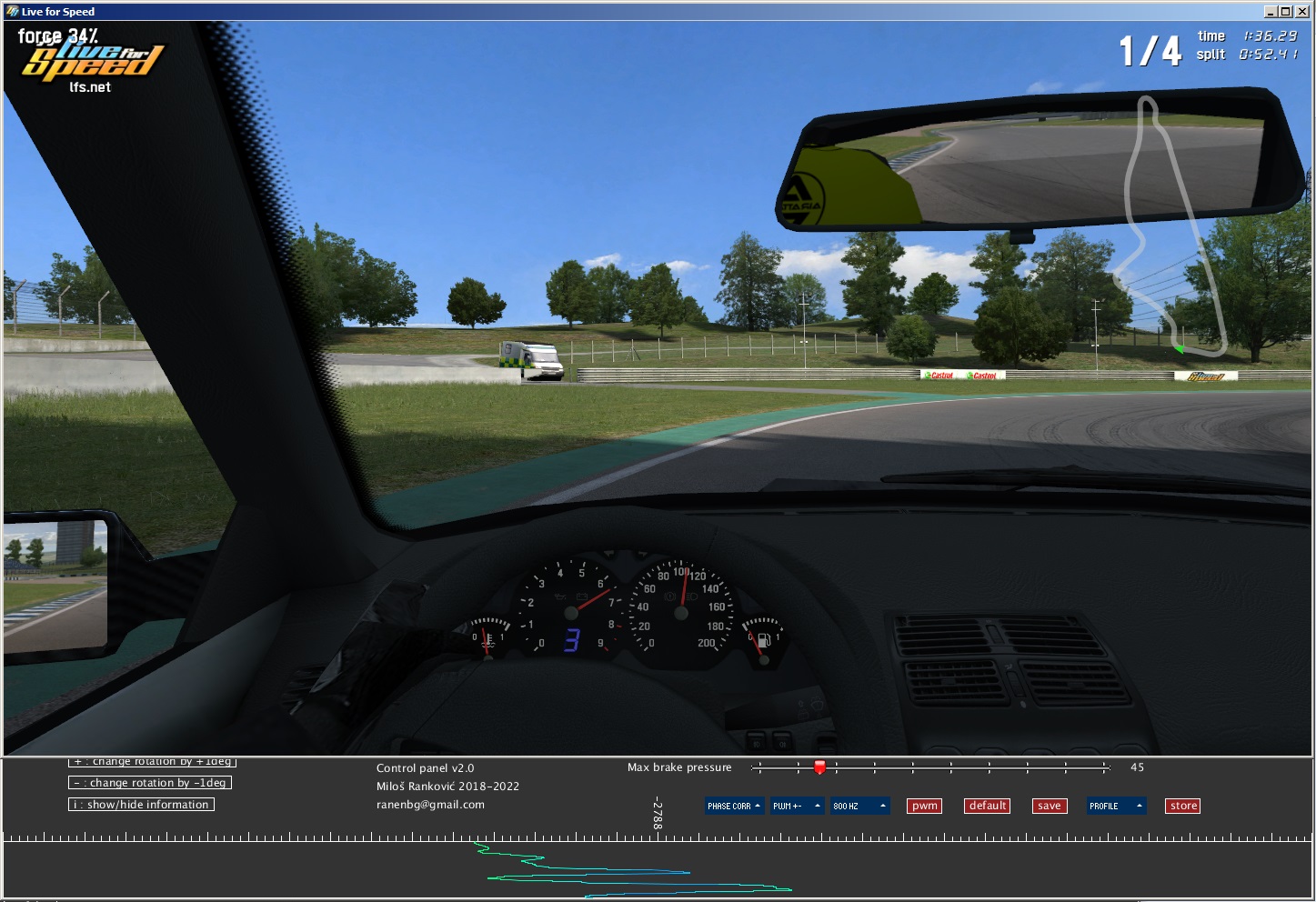Open the PWM +- dropdown
Screen dimensions: 1316x902
point(797,806)
